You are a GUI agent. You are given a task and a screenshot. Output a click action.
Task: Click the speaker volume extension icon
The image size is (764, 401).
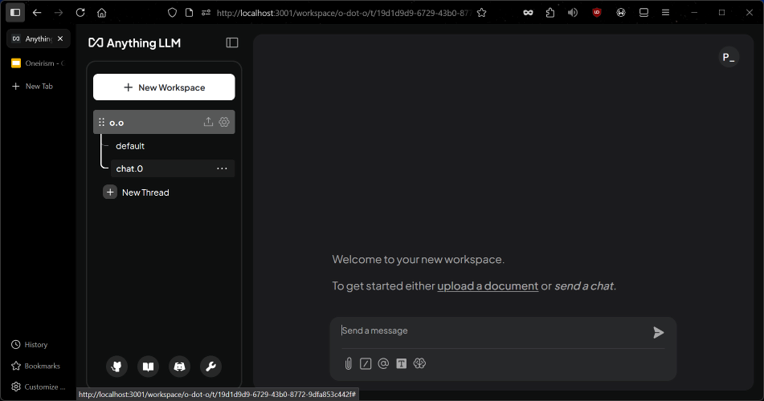tap(573, 13)
